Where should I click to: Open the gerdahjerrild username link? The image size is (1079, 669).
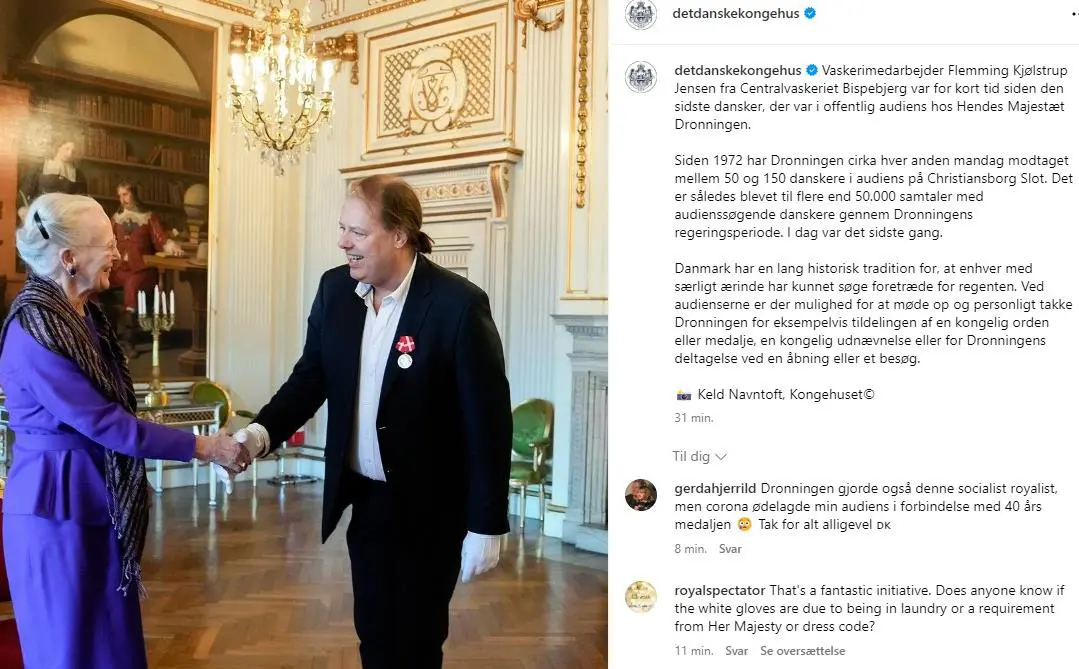click(715, 489)
